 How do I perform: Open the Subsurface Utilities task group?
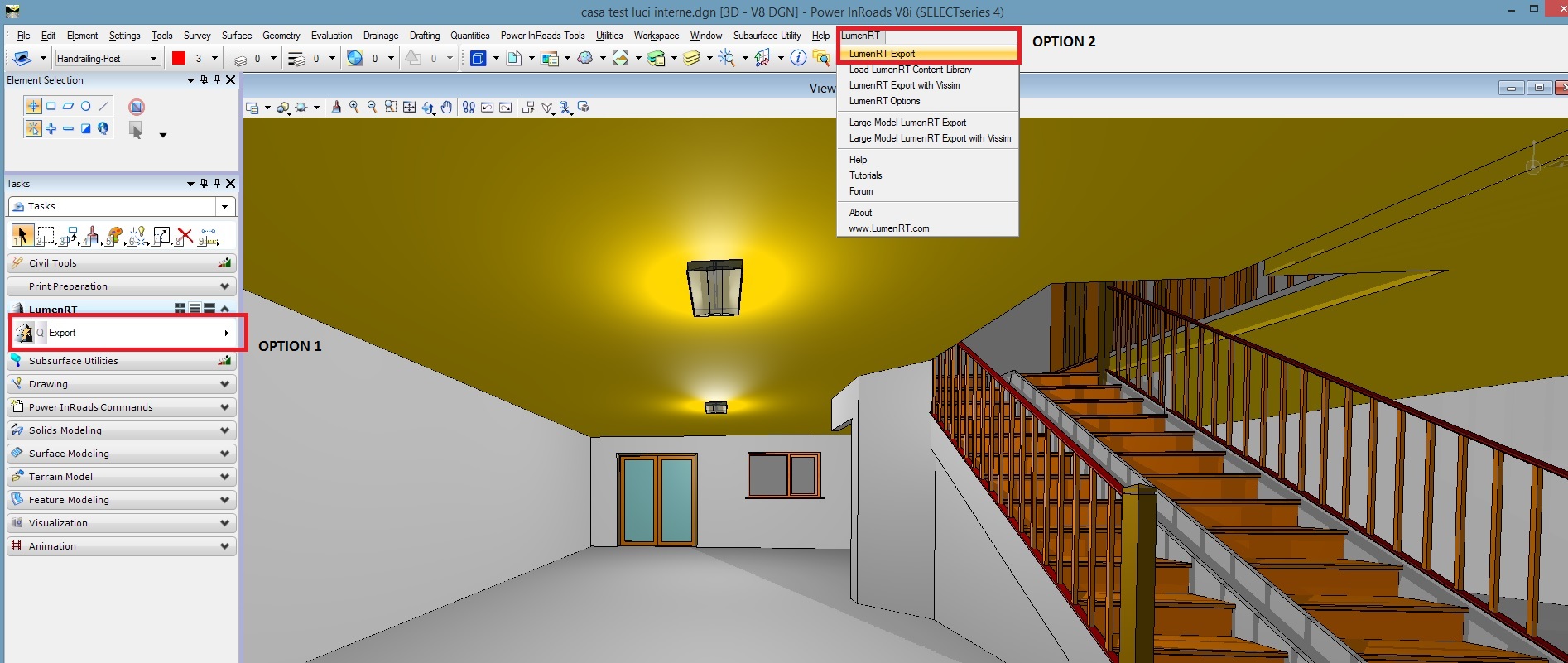(x=121, y=361)
